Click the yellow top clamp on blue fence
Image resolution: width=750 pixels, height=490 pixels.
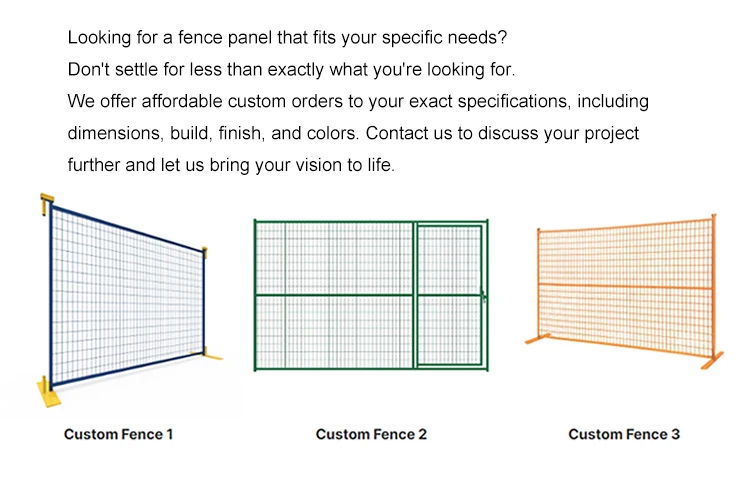click(47, 203)
